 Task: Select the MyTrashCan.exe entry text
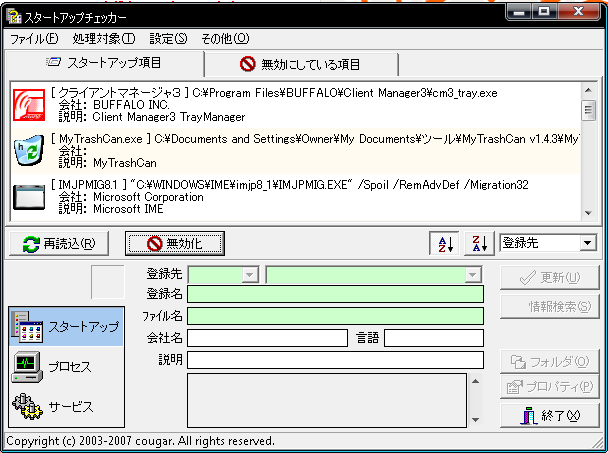coord(315,139)
